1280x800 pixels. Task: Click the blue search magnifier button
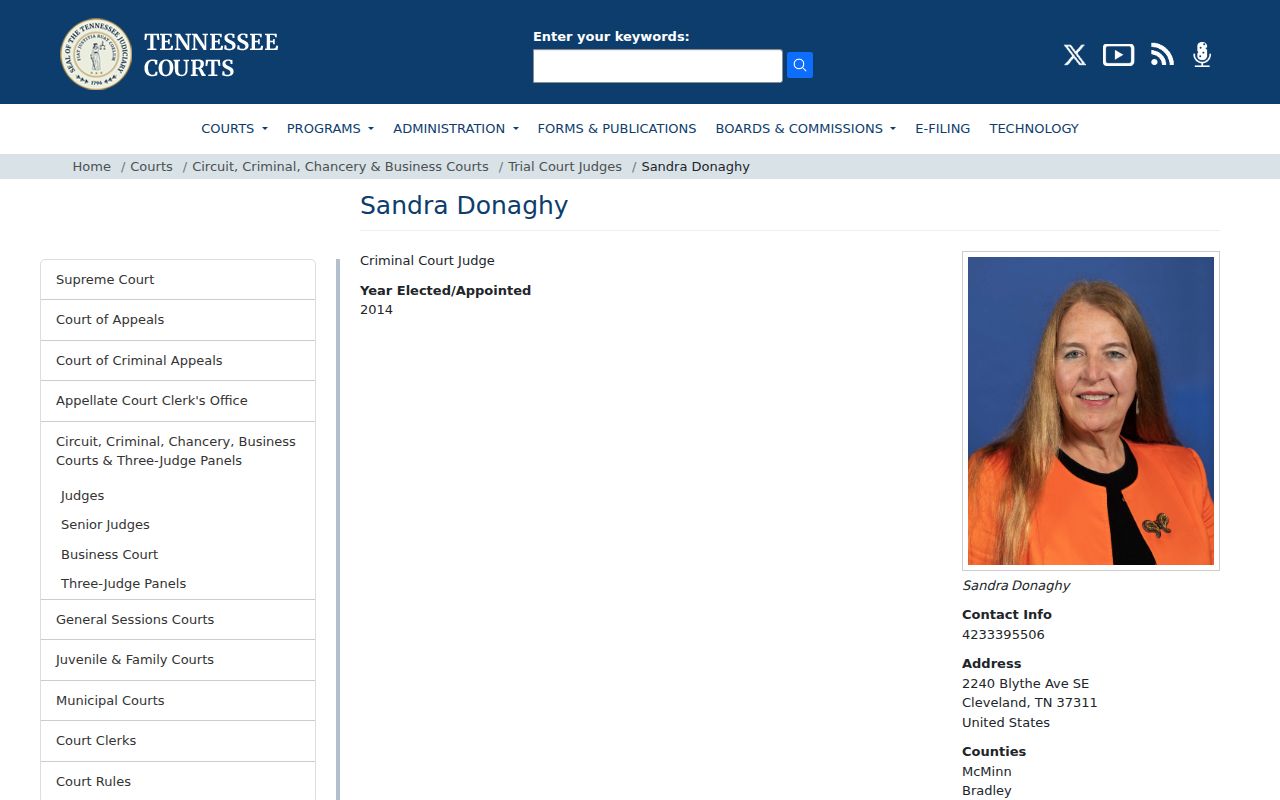coord(800,65)
